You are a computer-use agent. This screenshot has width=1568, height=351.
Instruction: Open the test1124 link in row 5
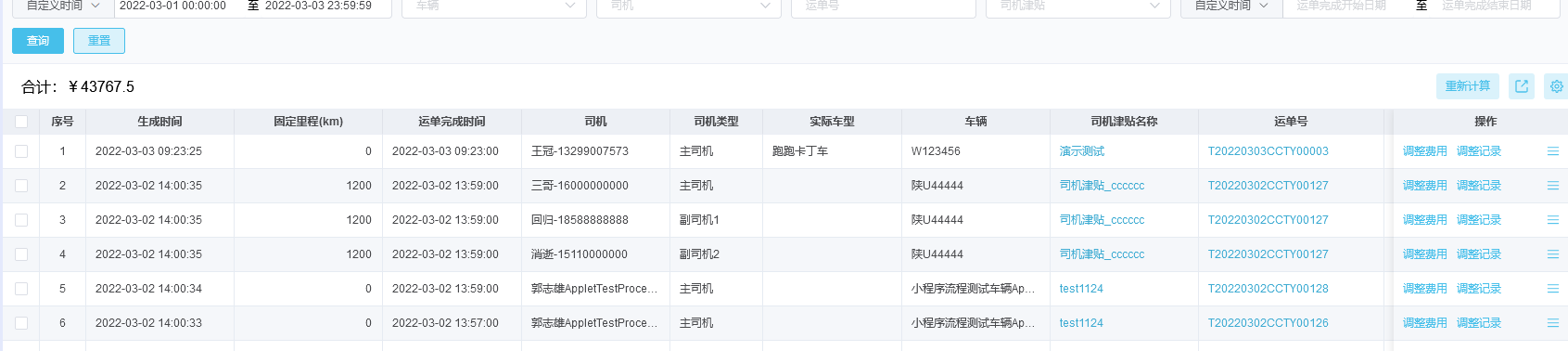pos(1081,289)
